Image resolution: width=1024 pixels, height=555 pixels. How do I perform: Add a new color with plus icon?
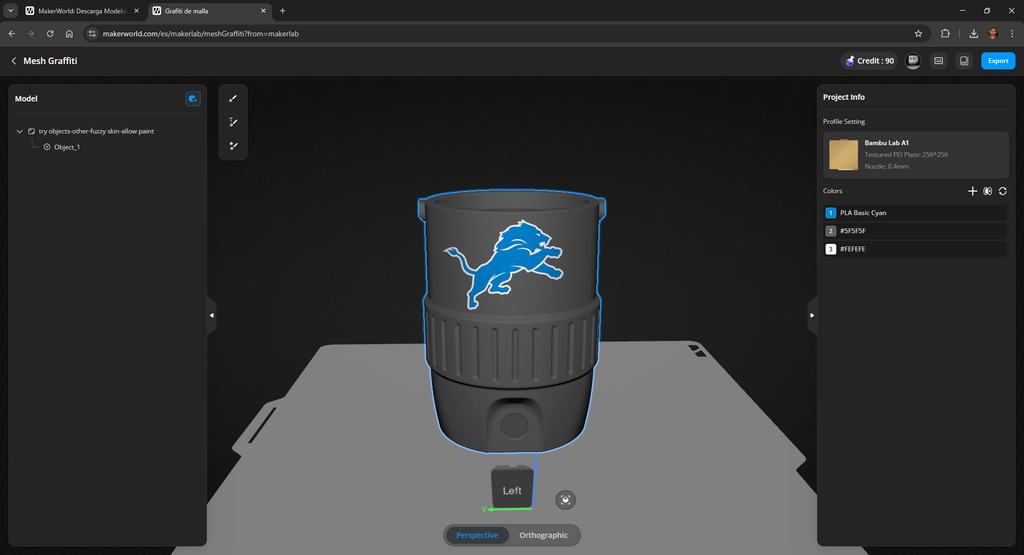pyautogui.click(x=972, y=191)
